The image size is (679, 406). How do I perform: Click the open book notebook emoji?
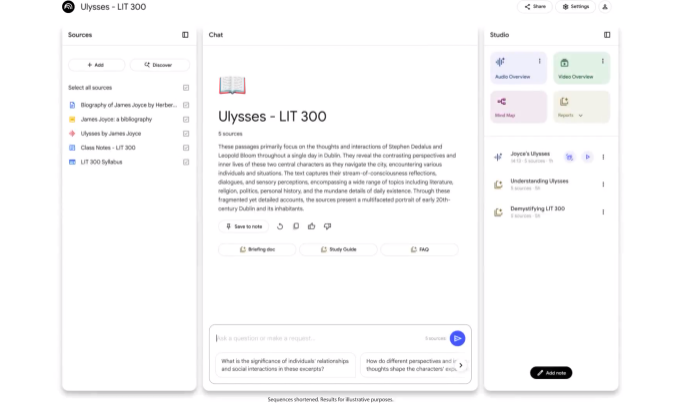tap(232, 85)
